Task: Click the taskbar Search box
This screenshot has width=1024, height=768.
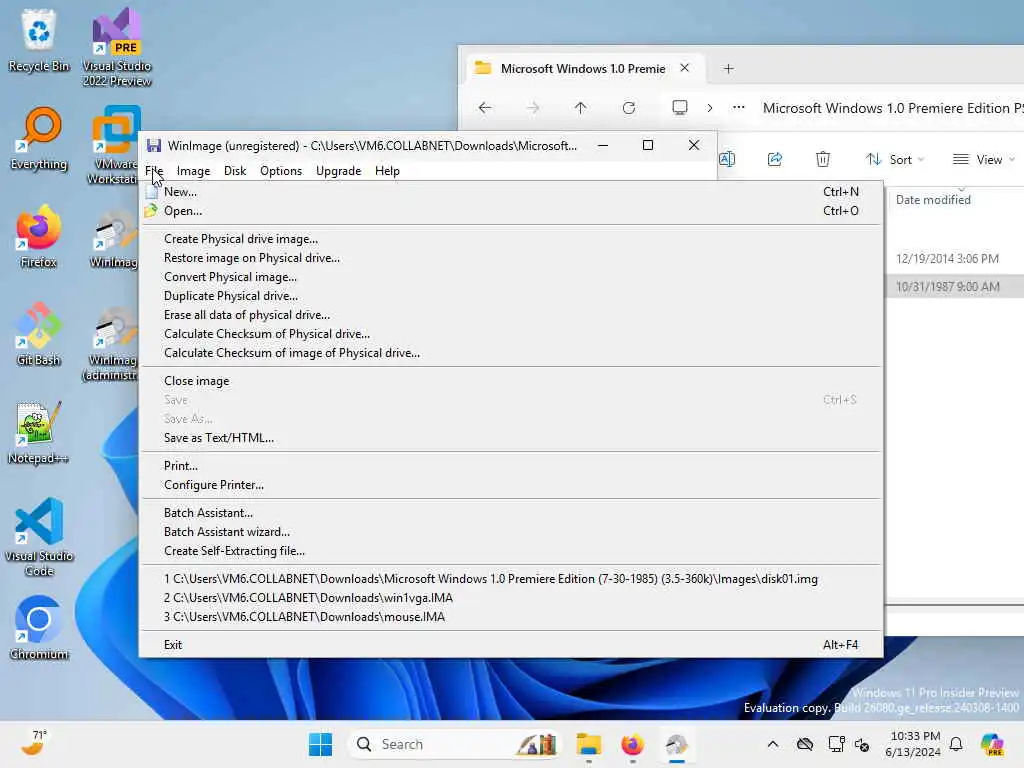Action: point(455,744)
